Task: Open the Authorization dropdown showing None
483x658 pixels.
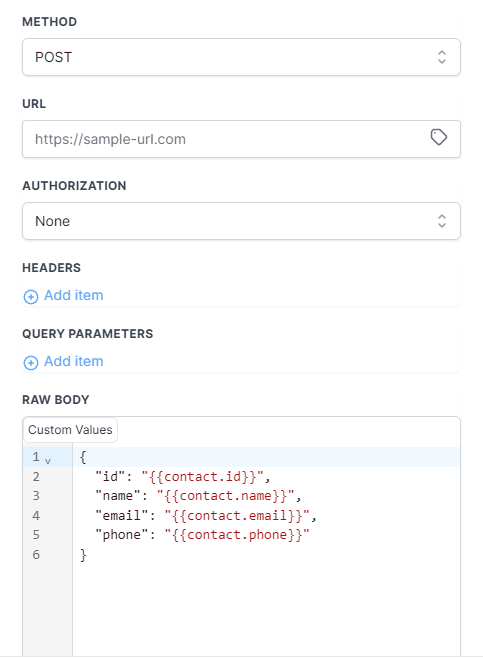Action: [x=241, y=221]
